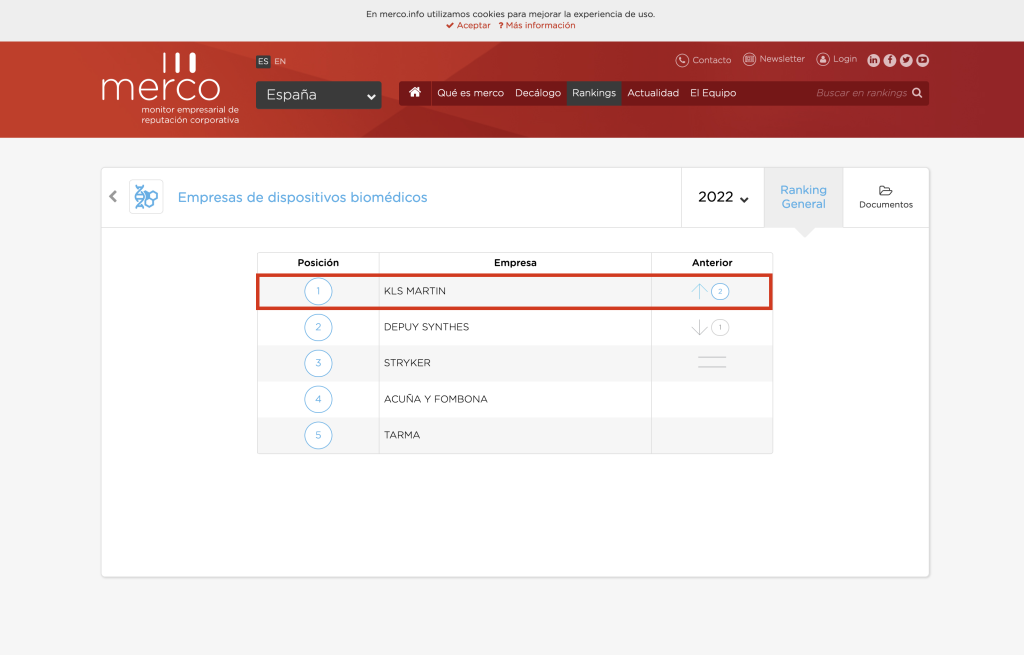Open merco's Twitter page
The image size is (1024, 655).
coord(906,60)
